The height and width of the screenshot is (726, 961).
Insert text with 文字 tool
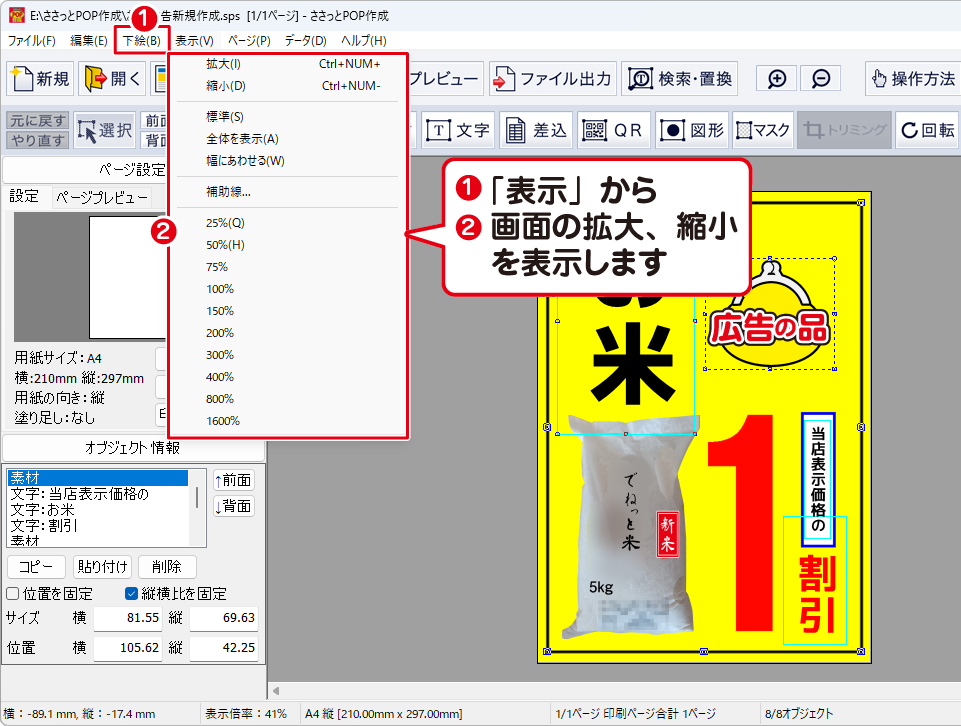tap(458, 130)
